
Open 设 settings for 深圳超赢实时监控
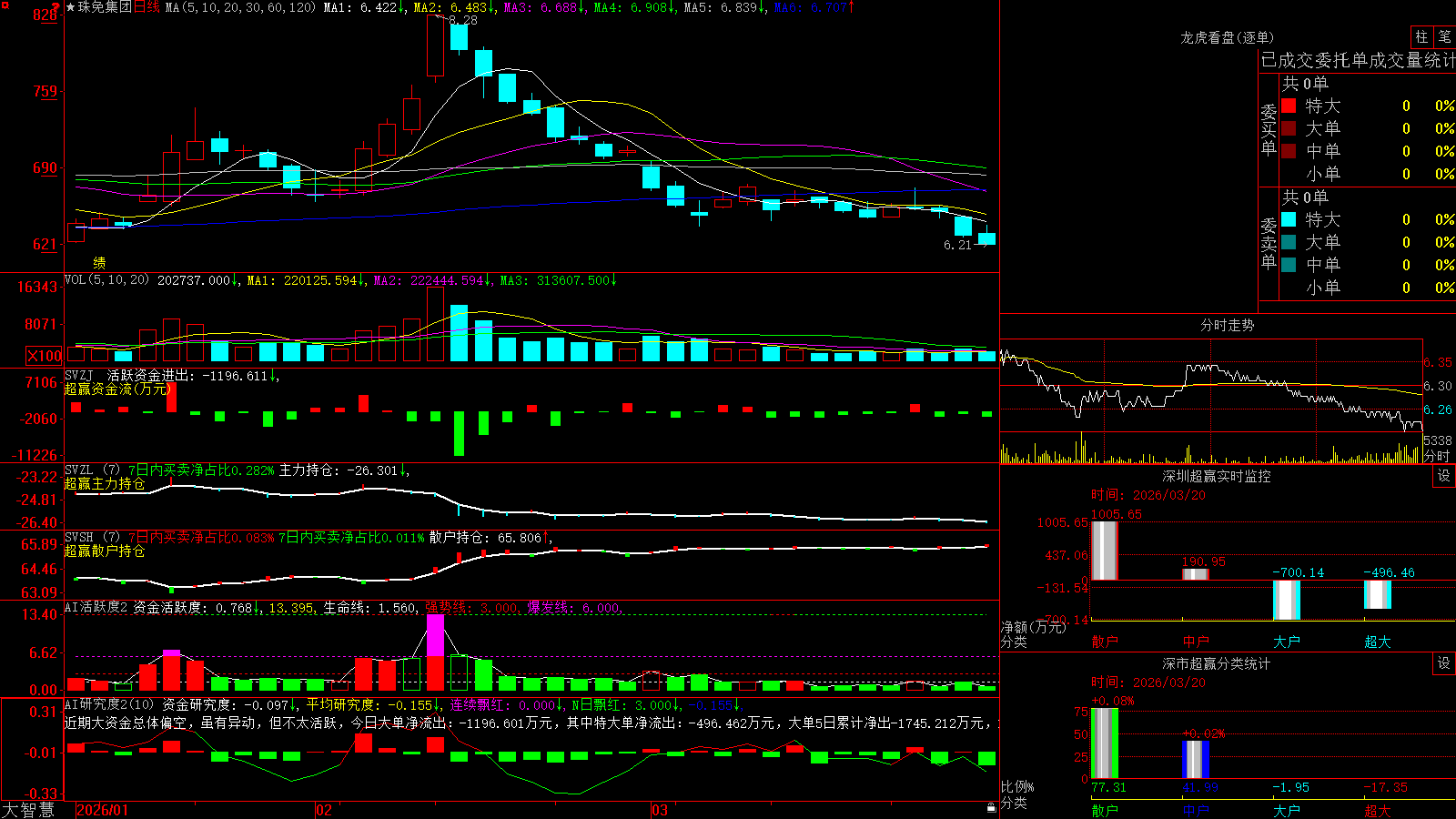(1444, 476)
